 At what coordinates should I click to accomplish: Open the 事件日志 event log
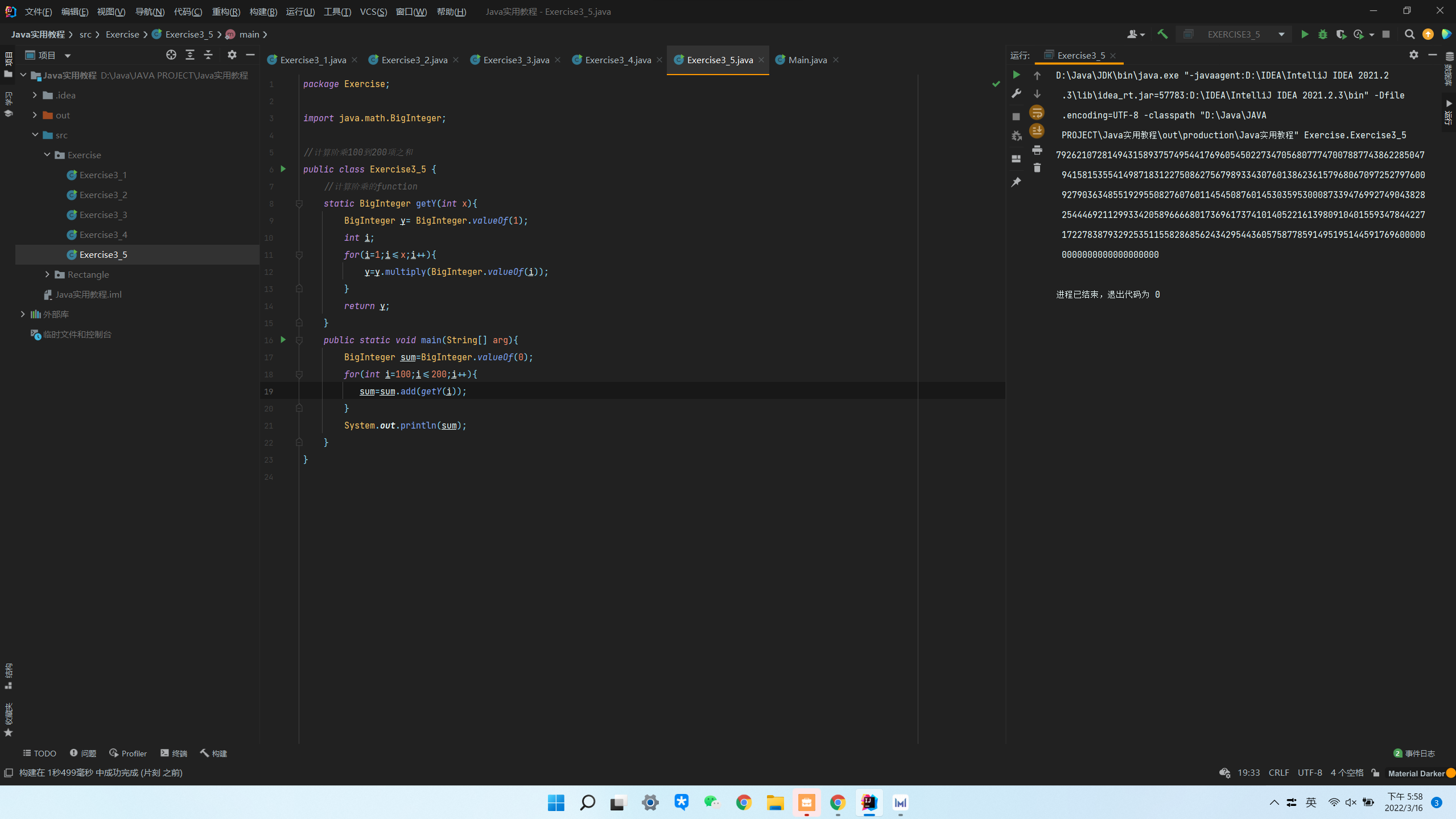coord(1414,753)
